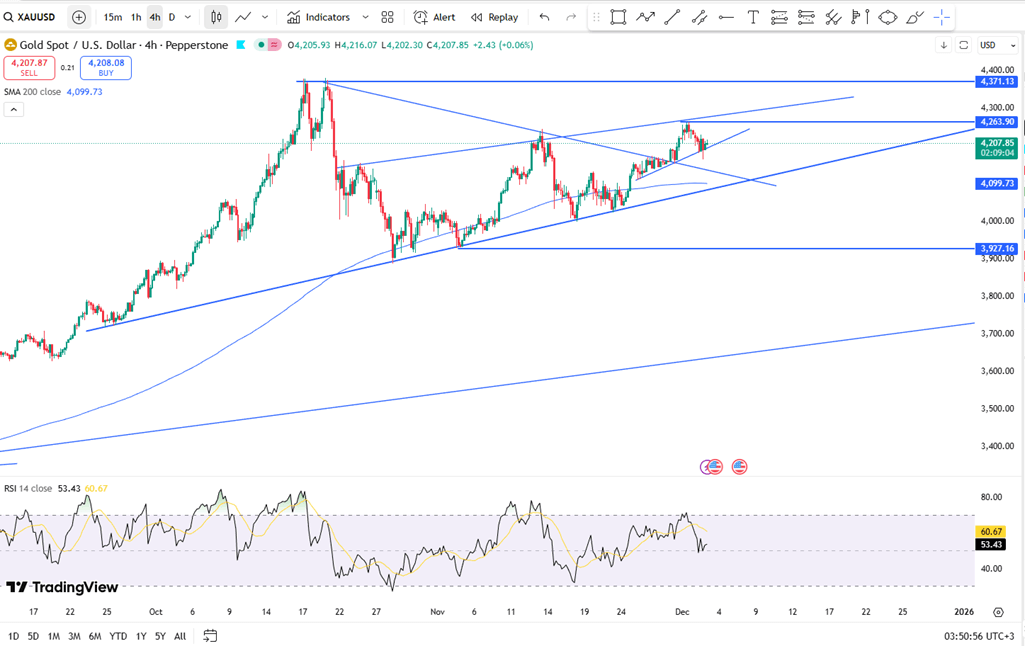
Task: Click the add symbol plus button
Action: pyautogui.click(x=79, y=17)
